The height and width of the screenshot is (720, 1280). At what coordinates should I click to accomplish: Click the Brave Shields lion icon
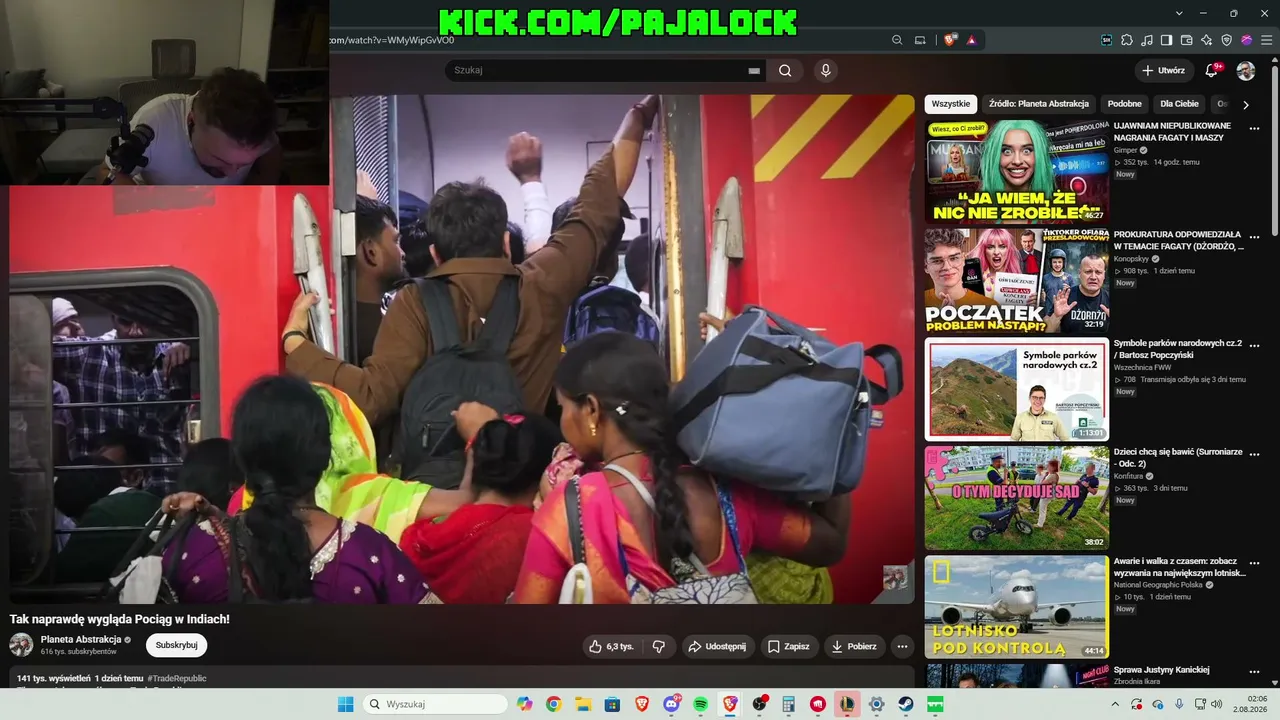point(950,40)
